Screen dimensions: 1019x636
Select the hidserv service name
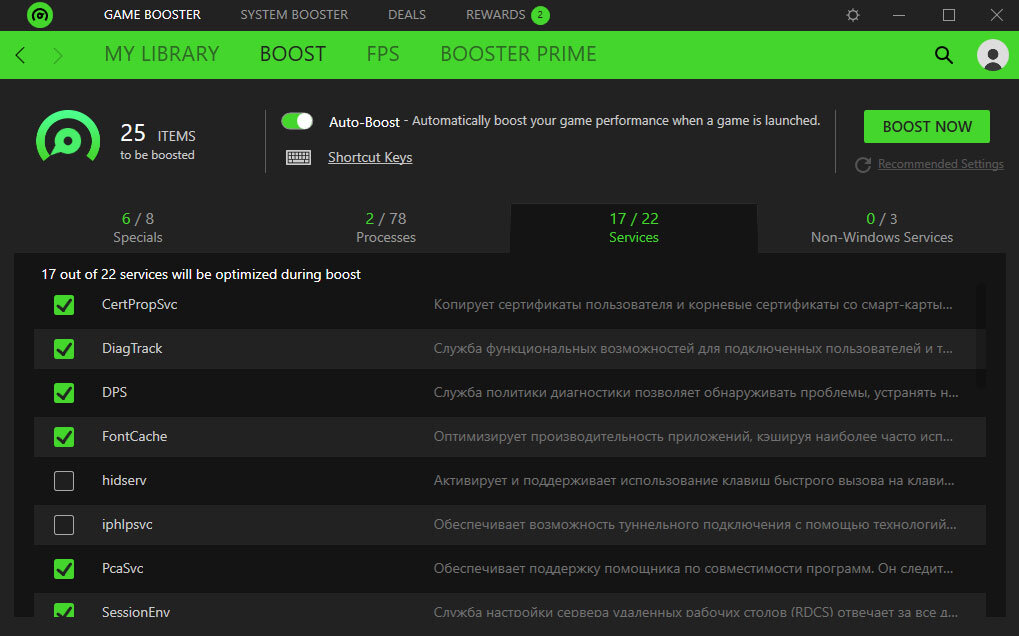coord(124,481)
